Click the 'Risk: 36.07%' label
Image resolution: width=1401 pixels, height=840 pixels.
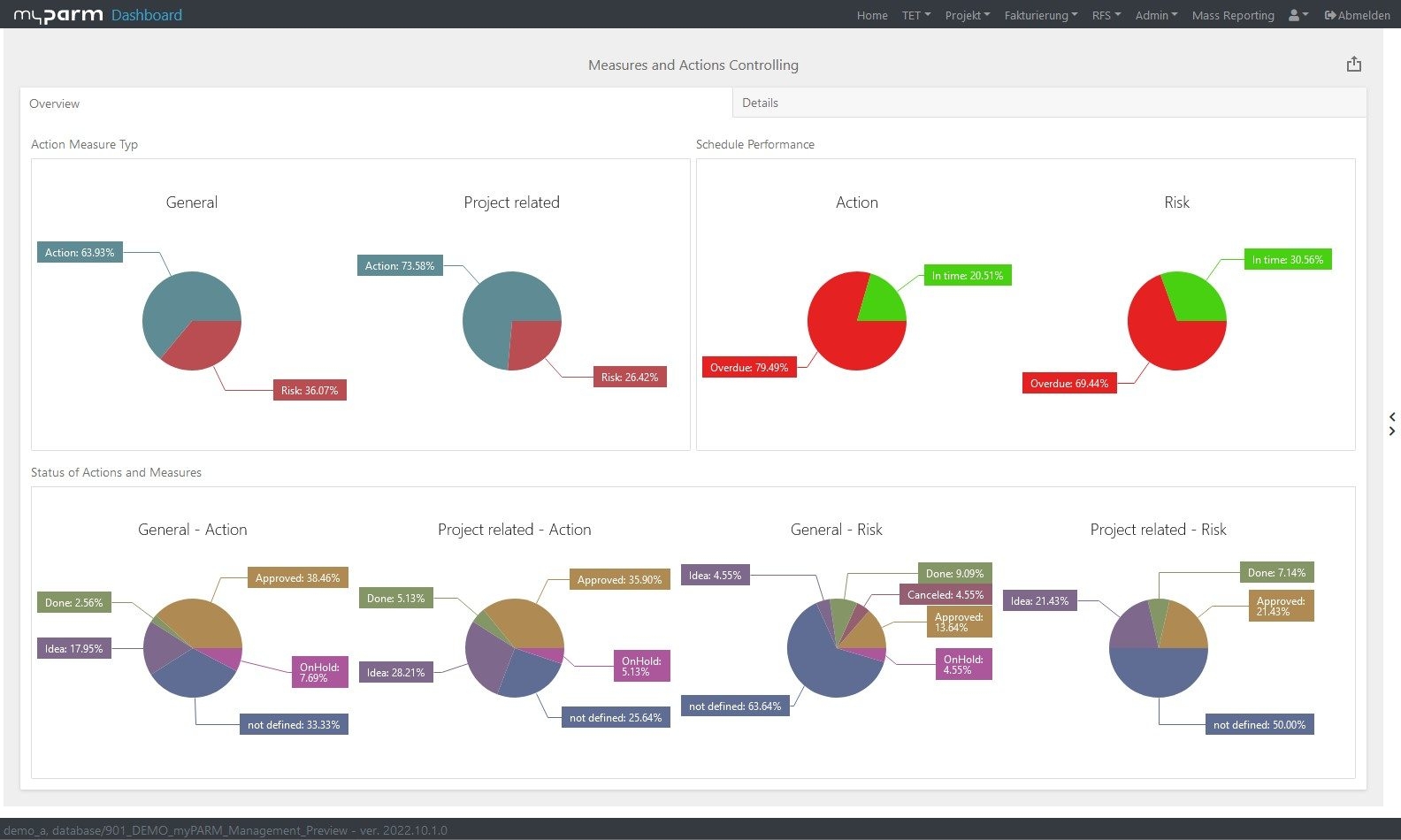[310, 390]
